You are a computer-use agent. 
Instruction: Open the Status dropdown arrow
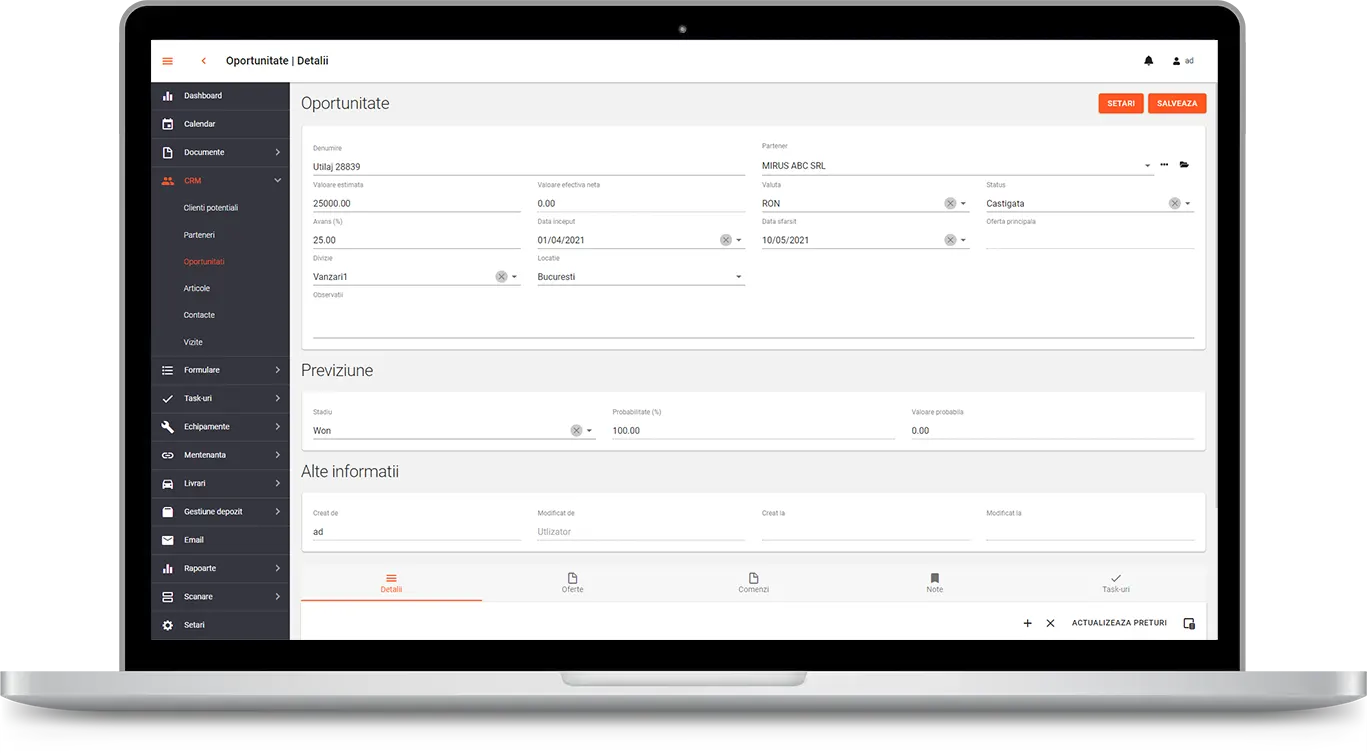1188,203
